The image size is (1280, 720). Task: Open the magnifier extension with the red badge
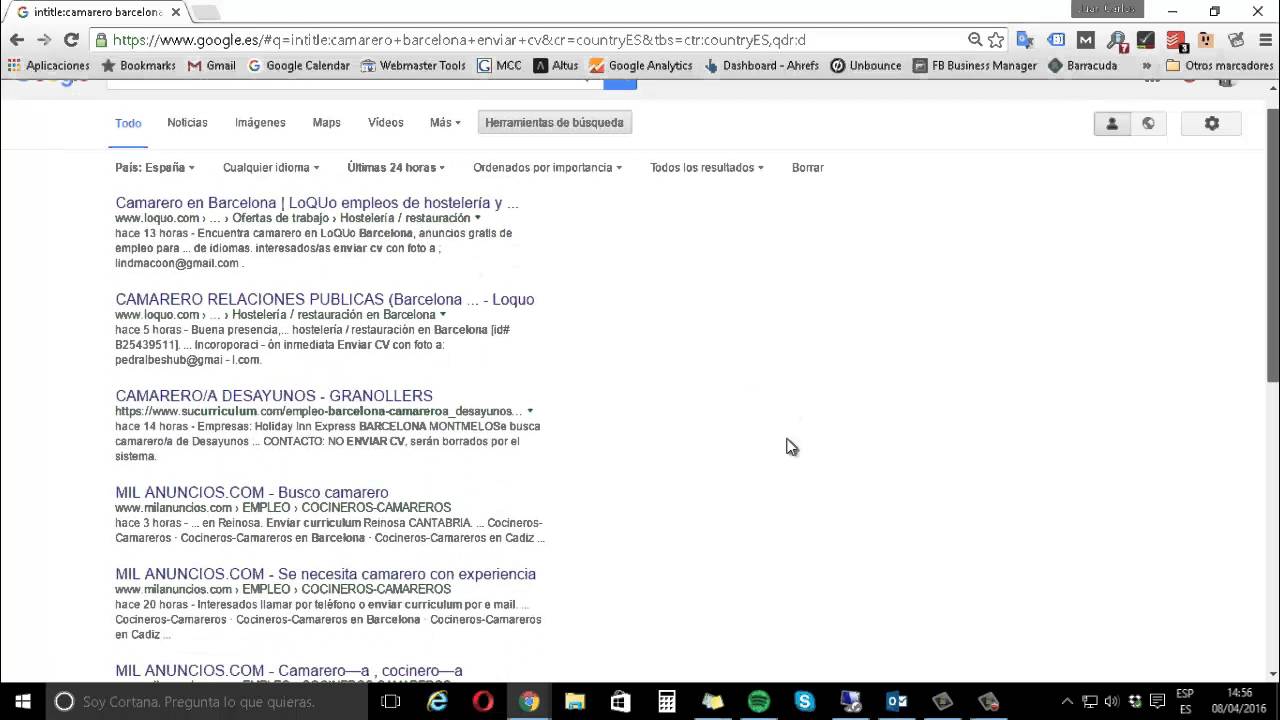click(1117, 41)
